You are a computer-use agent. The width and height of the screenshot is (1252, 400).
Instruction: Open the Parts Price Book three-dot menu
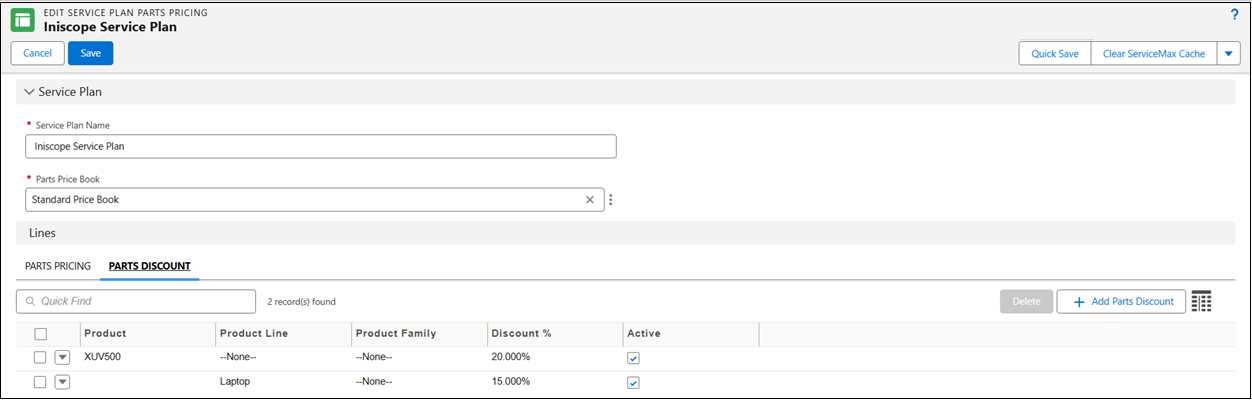tap(610, 199)
